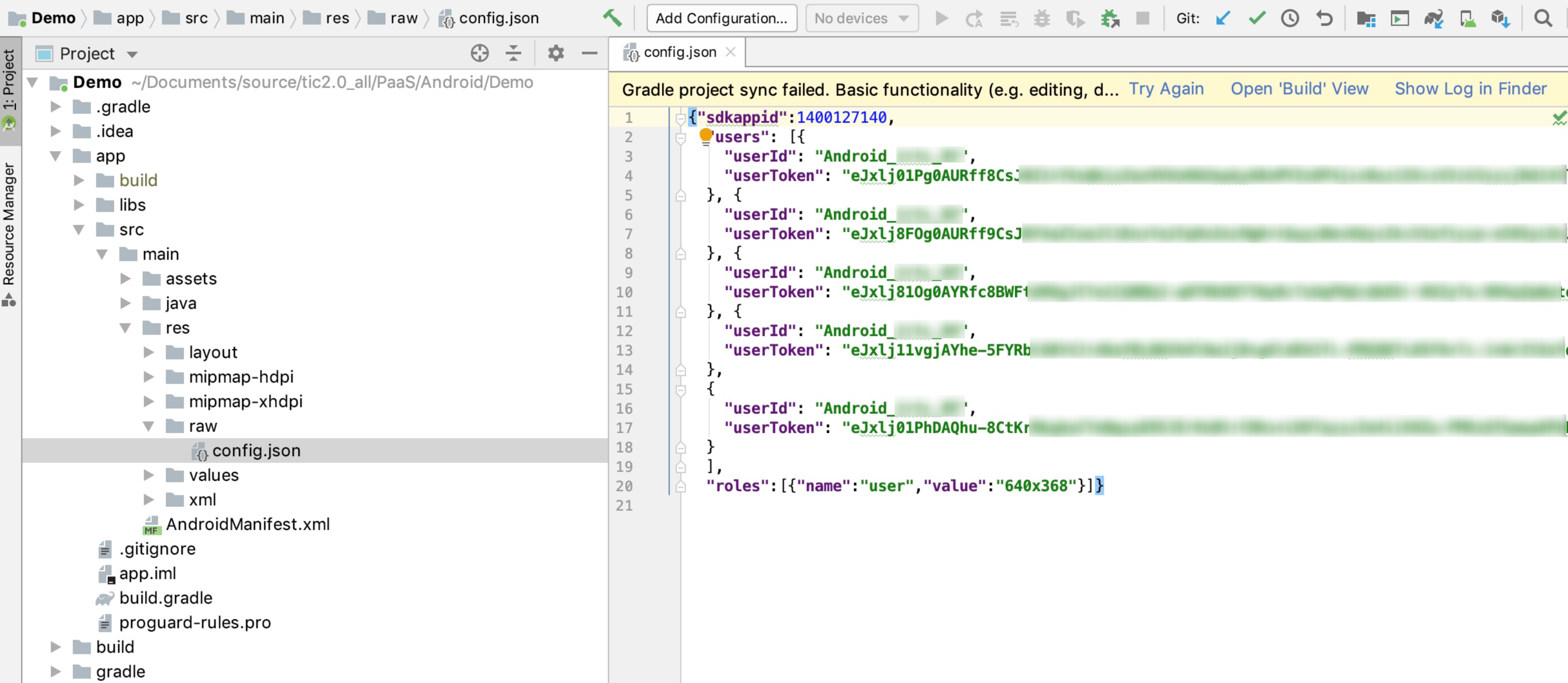Select AndroidManifest.xml in project tree
1568x683 pixels.
pyautogui.click(x=247, y=524)
